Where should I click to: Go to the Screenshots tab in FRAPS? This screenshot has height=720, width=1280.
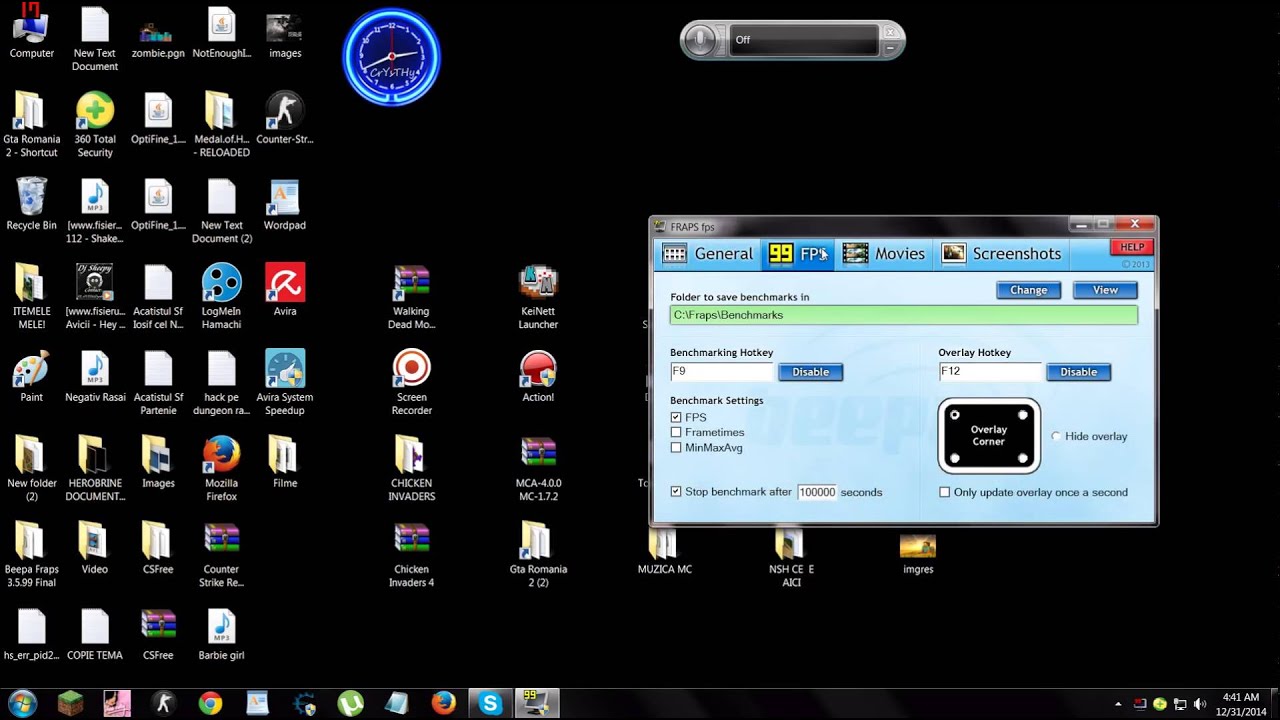1001,254
